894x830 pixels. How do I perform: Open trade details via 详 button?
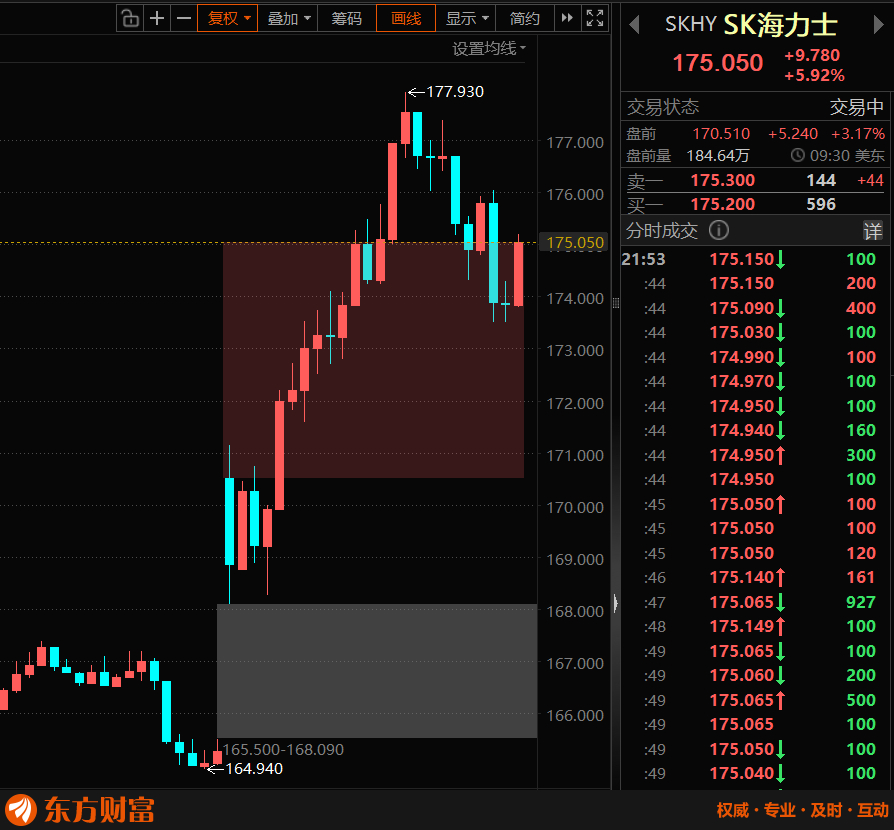tap(872, 231)
